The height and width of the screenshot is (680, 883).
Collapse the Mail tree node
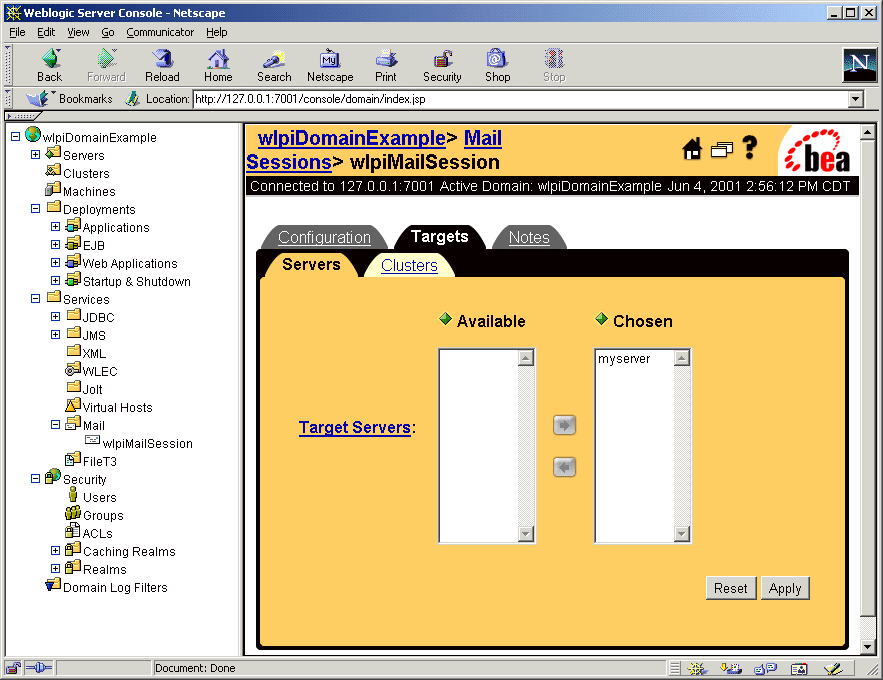click(55, 425)
